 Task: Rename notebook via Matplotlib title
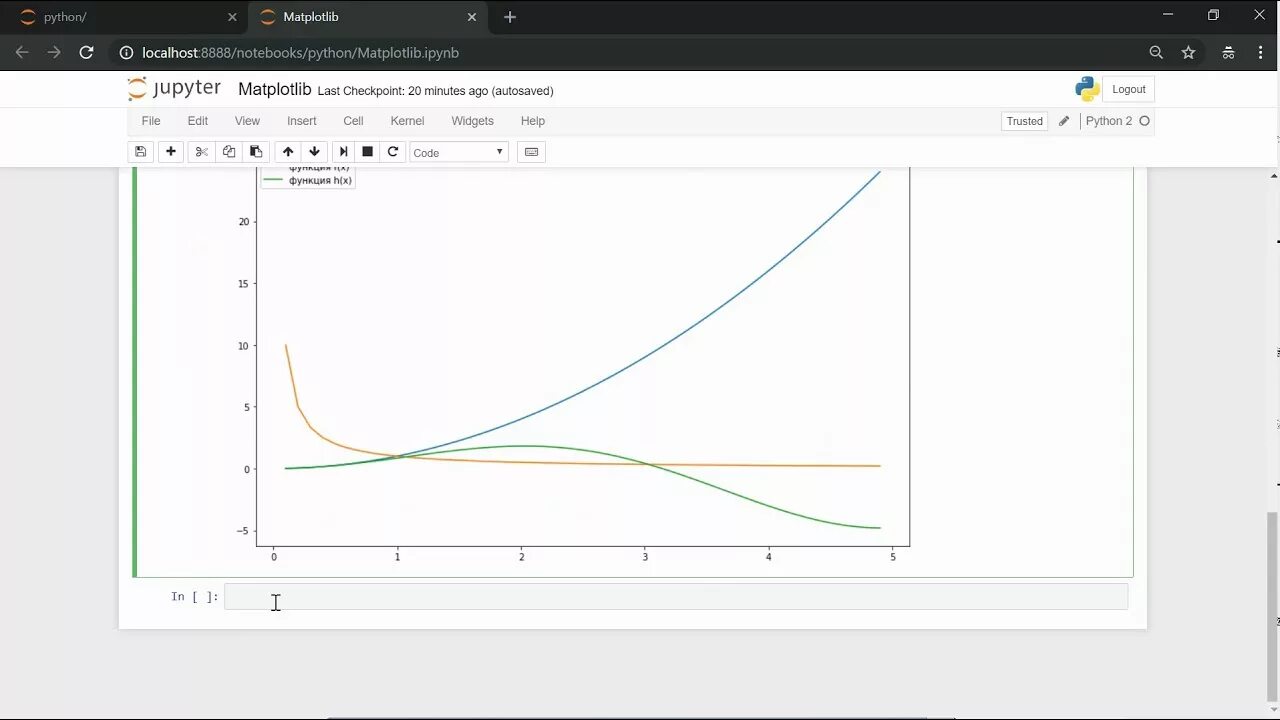(x=274, y=89)
